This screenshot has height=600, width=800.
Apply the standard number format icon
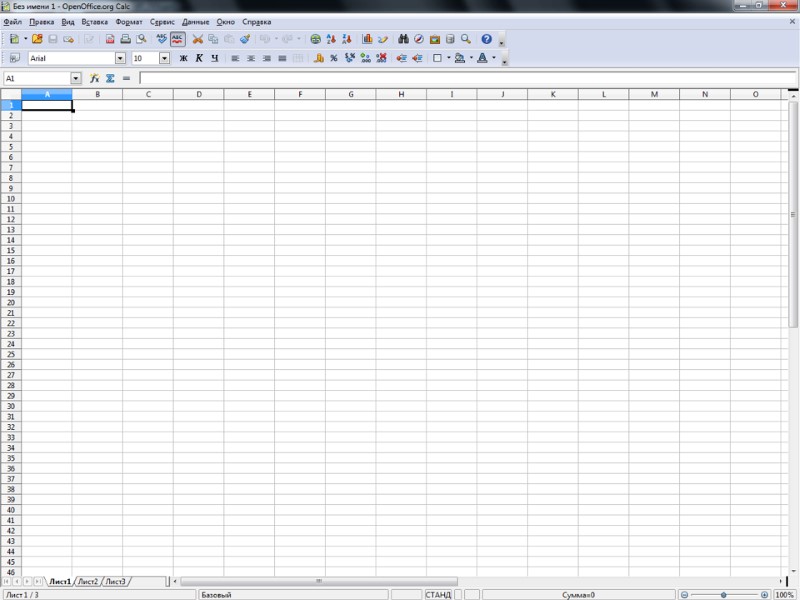(349, 58)
